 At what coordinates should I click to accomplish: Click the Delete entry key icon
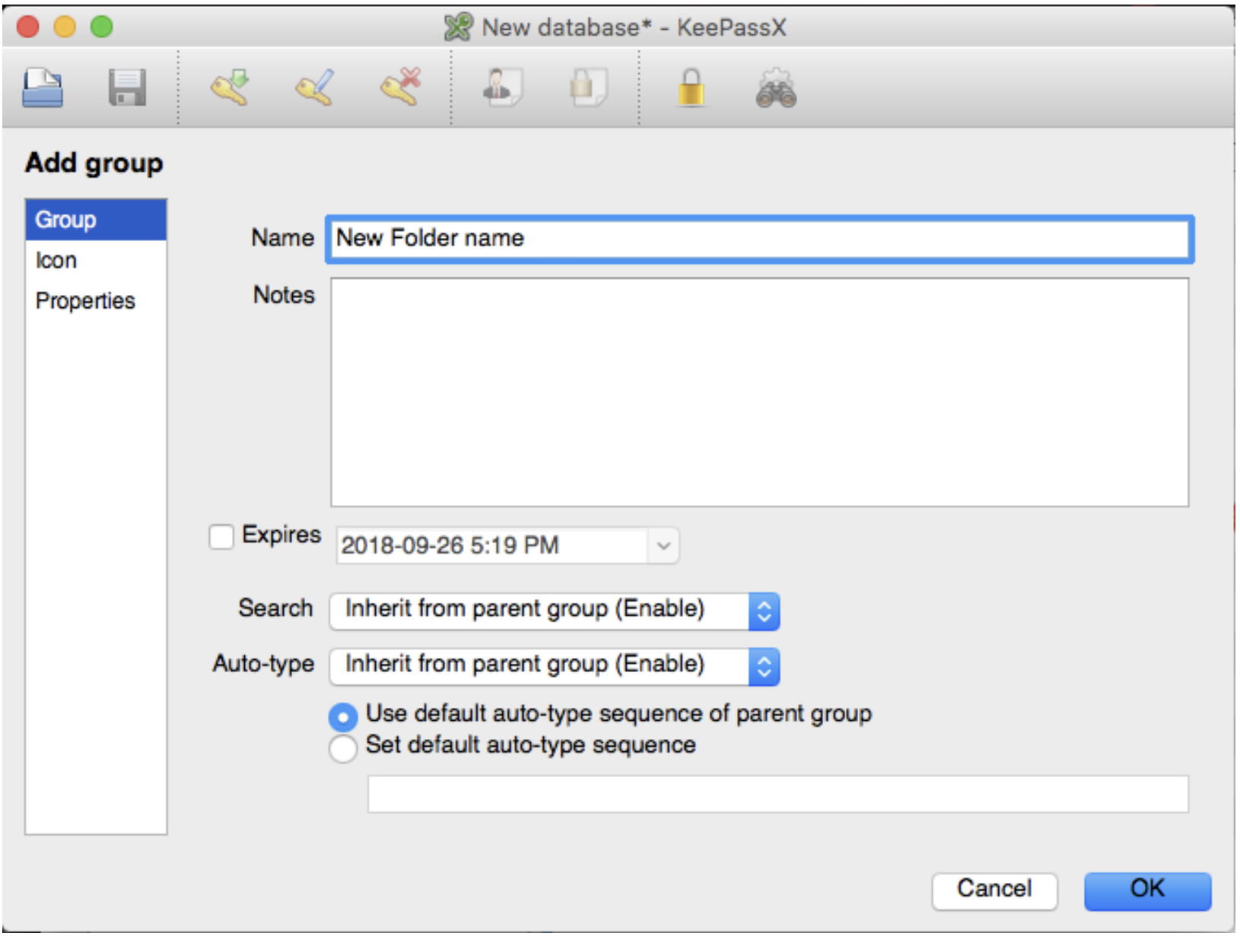[401, 87]
